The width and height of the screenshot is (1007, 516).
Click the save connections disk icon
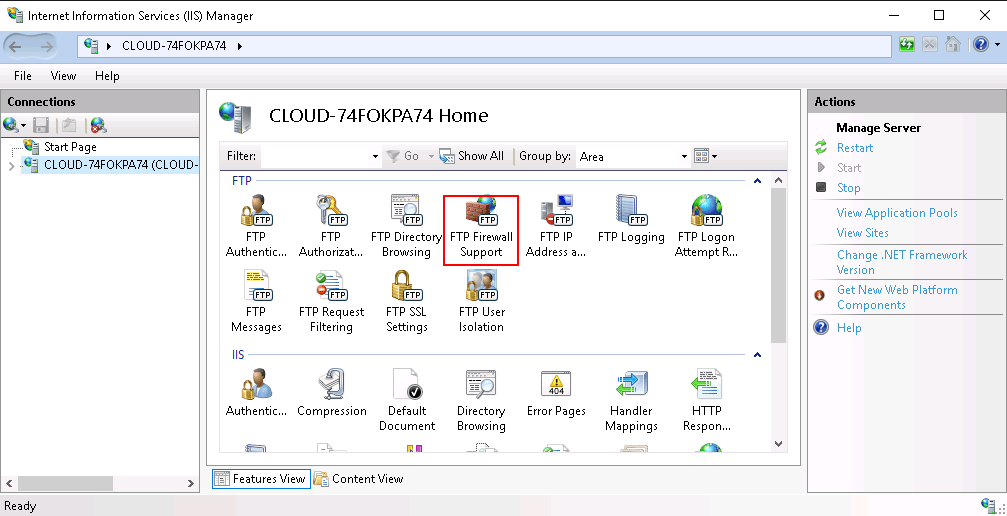(41, 125)
